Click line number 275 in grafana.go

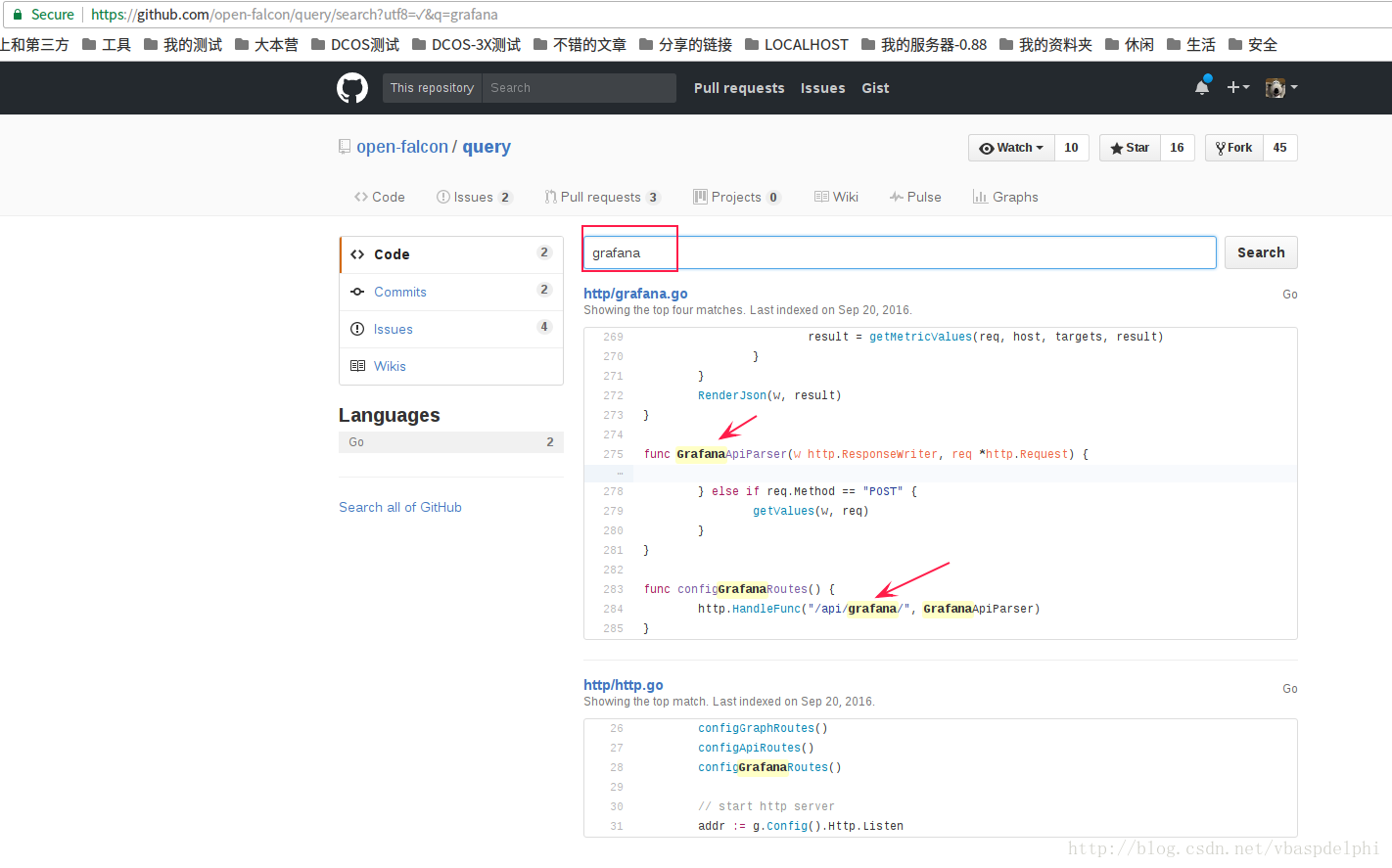tap(613, 454)
